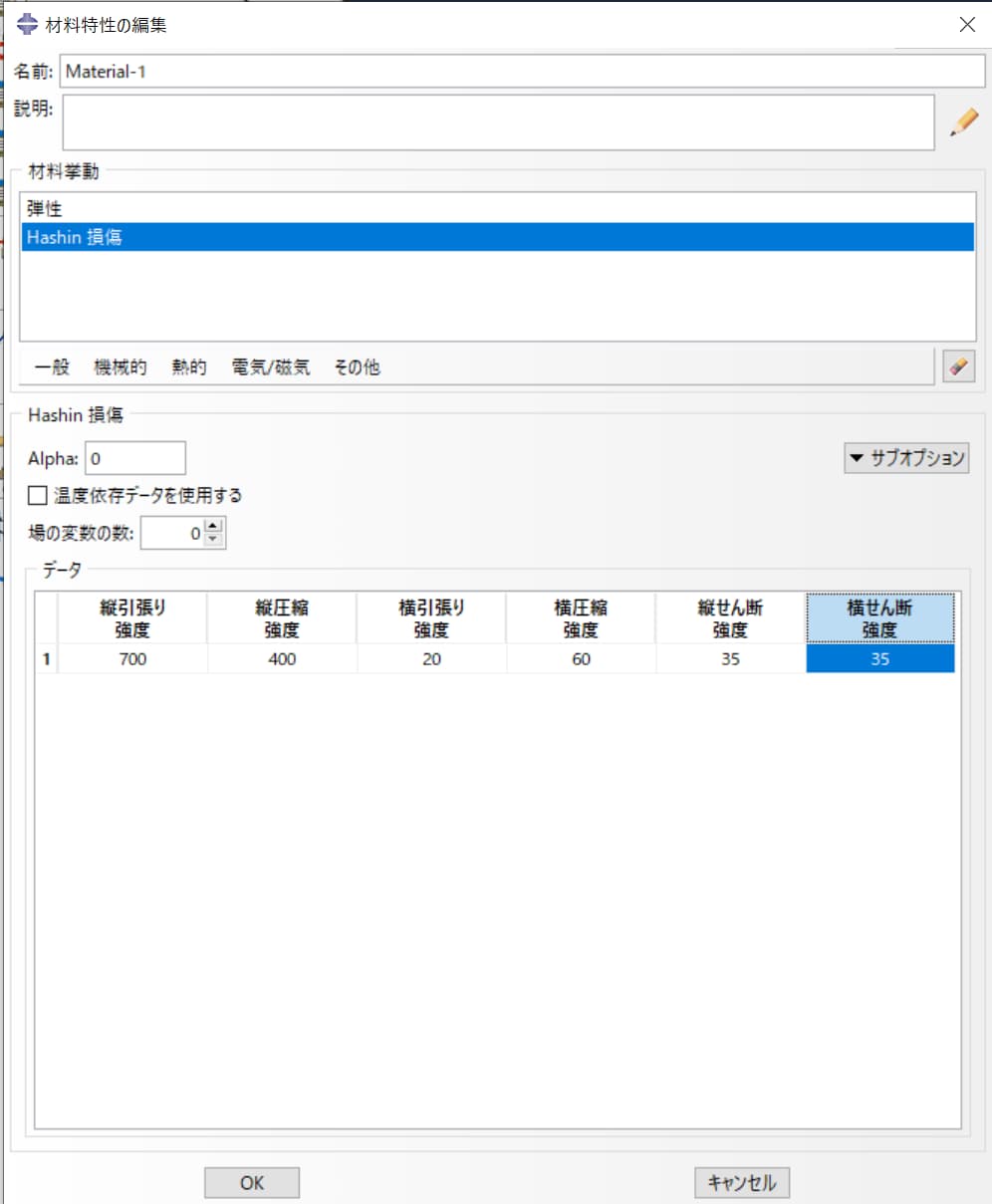The height and width of the screenshot is (1204, 992).
Task: Increase 場の変数の数 with the up arrow
Action: [213, 527]
